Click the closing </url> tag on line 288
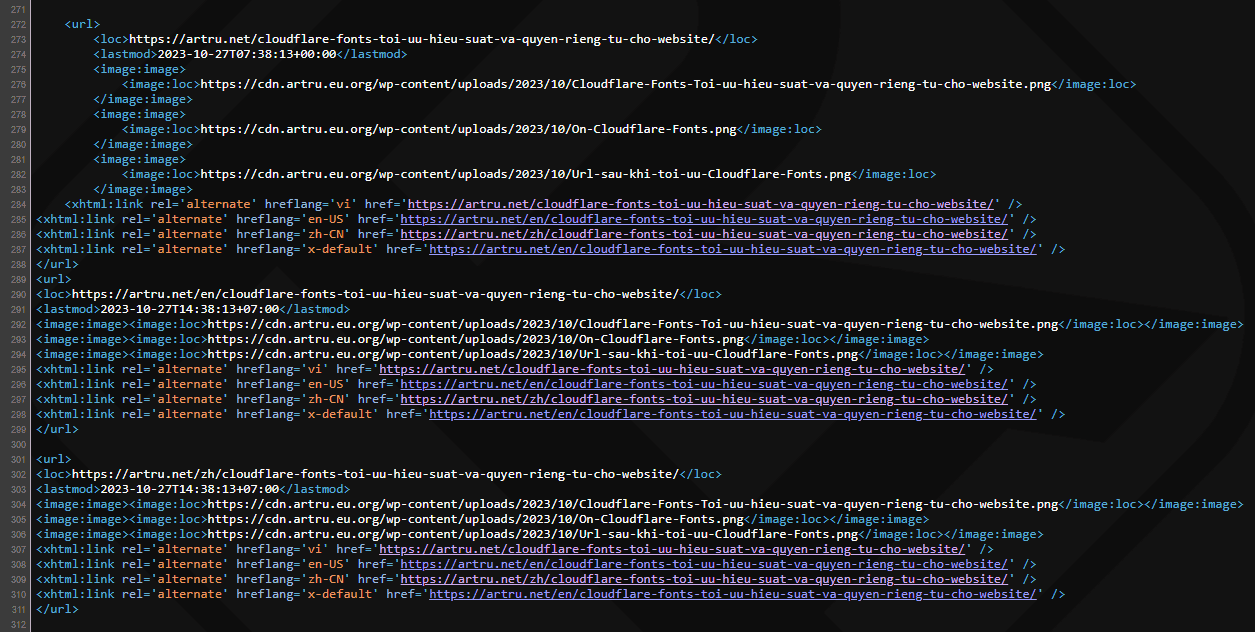Viewport: 1255px width, 632px height. (57, 264)
